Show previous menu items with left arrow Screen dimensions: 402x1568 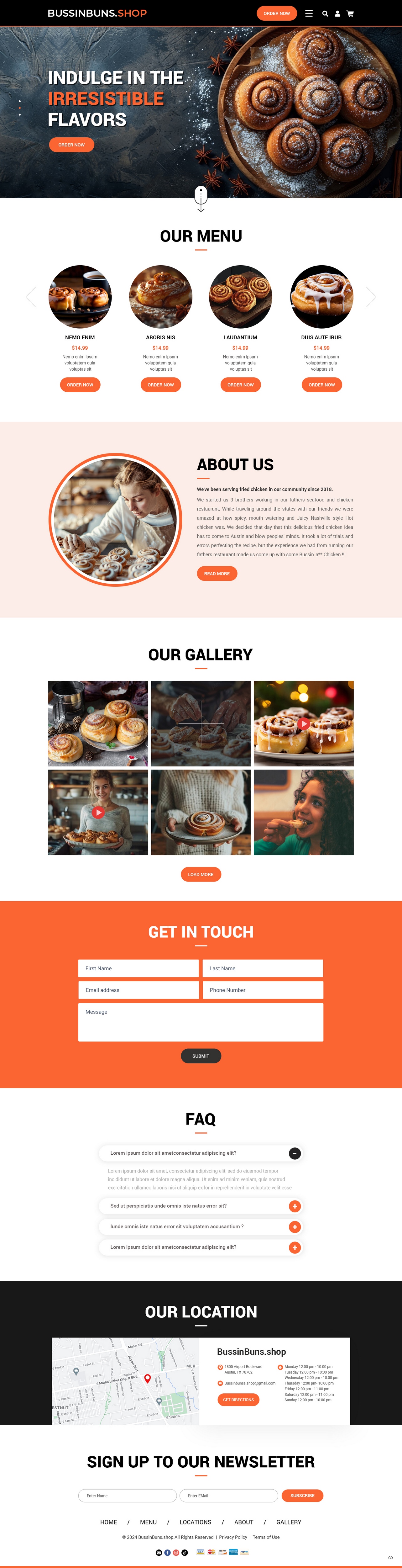click(x=31, y=297)
